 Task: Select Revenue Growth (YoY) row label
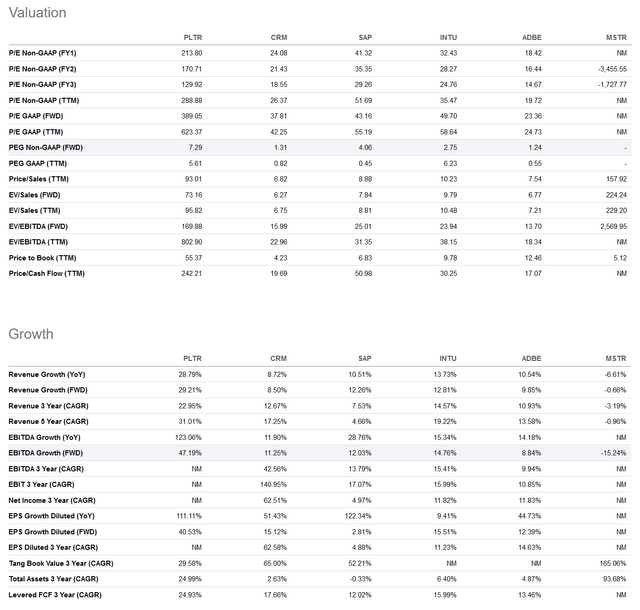47,374
